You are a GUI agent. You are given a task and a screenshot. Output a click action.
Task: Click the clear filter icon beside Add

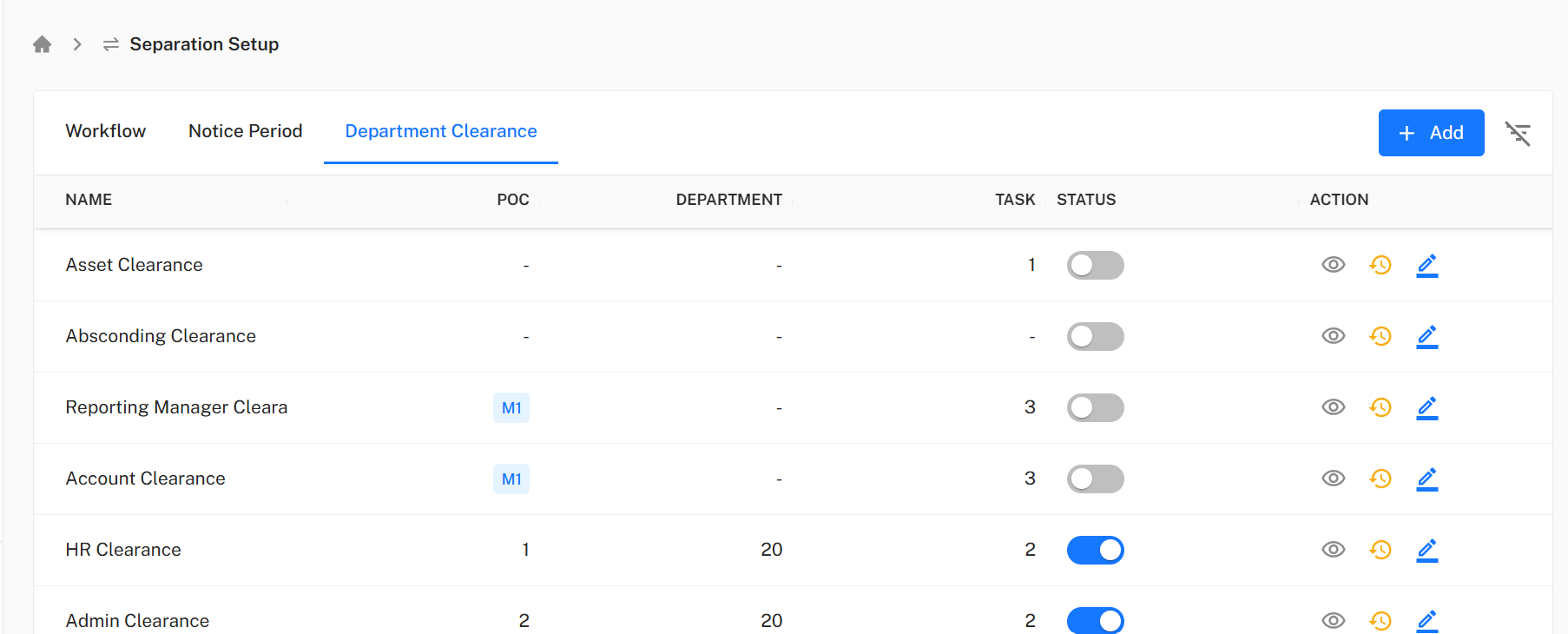pyautogui.click(x=1517, y=134)
